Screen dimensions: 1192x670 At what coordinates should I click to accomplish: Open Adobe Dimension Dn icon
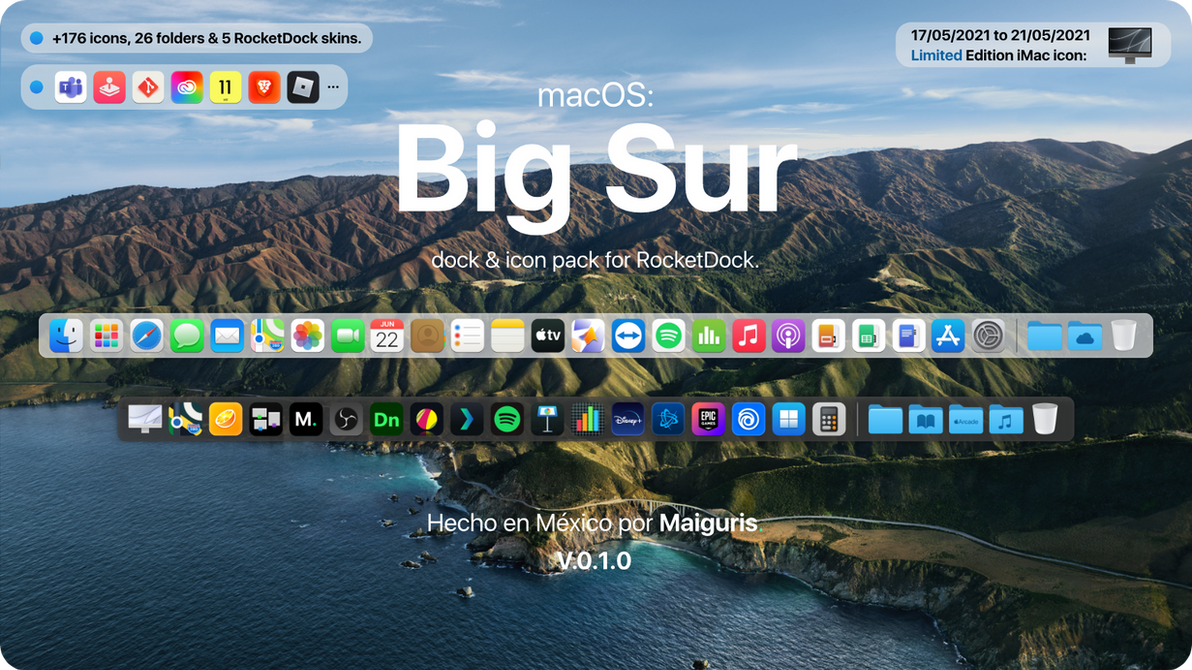[386, 419]
